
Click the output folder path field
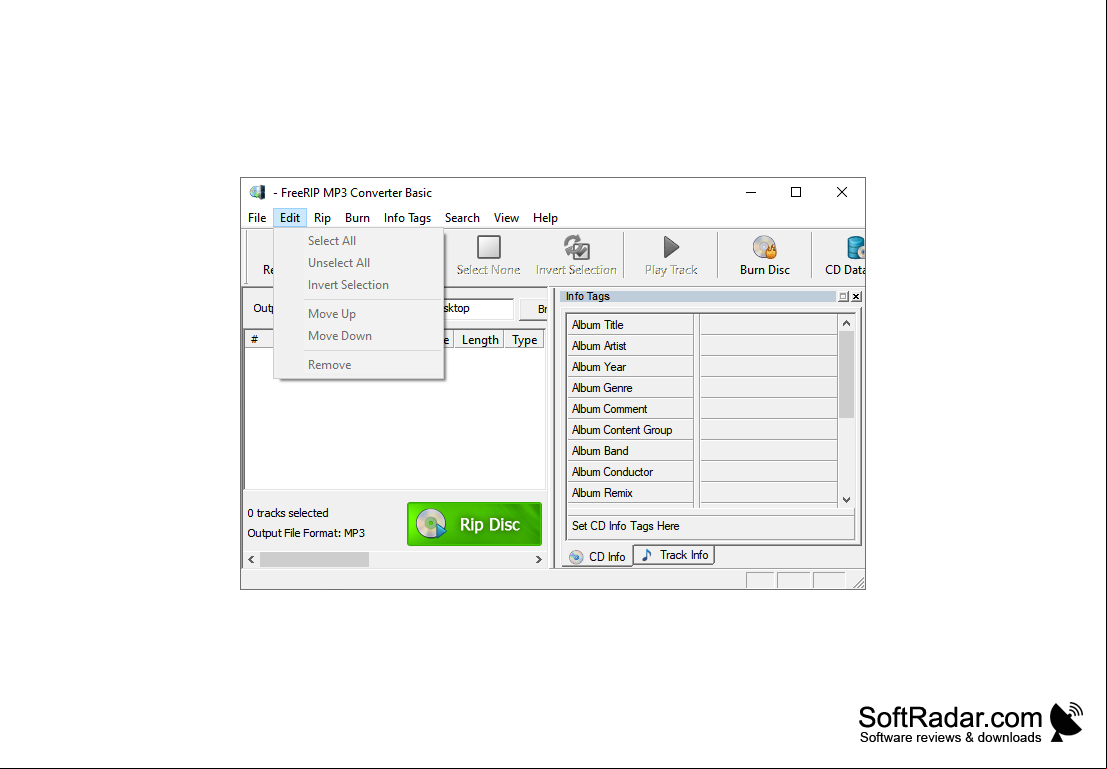click(x=478, y=309)
